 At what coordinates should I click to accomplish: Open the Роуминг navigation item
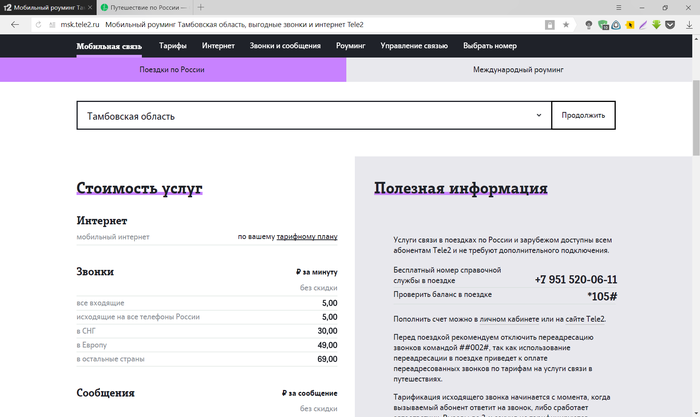[x=350, y=46]
